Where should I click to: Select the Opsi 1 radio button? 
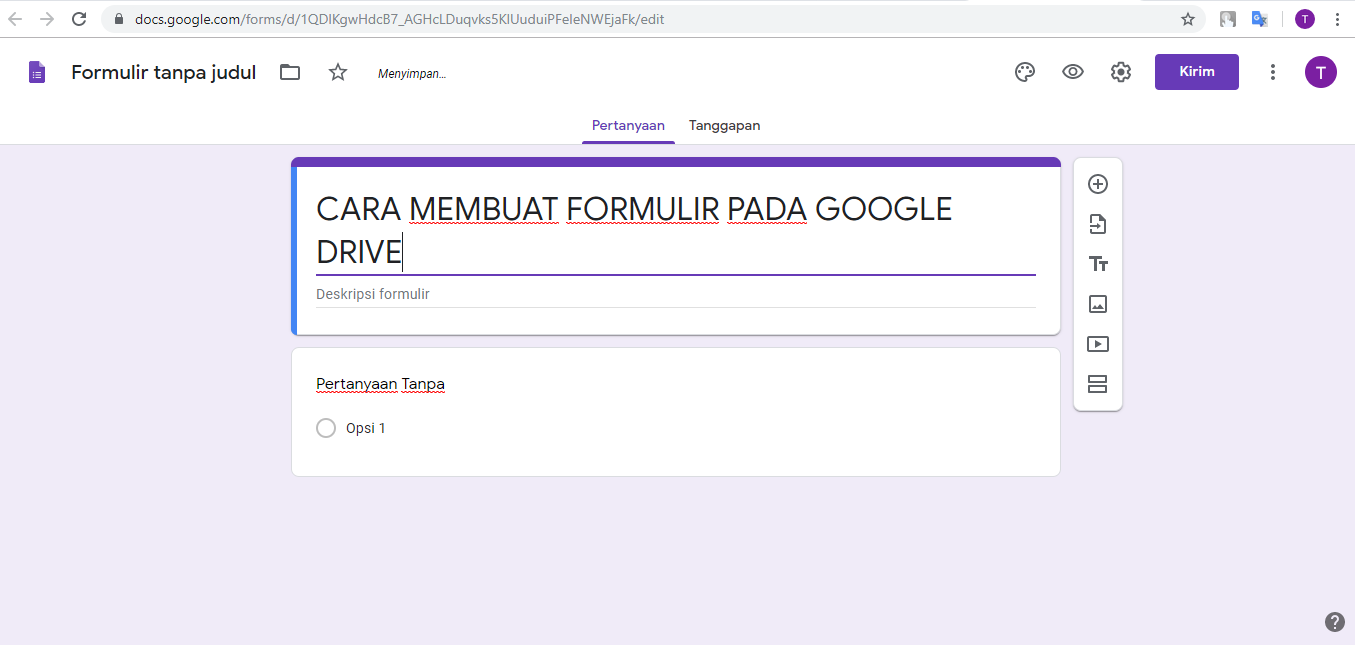326,428
